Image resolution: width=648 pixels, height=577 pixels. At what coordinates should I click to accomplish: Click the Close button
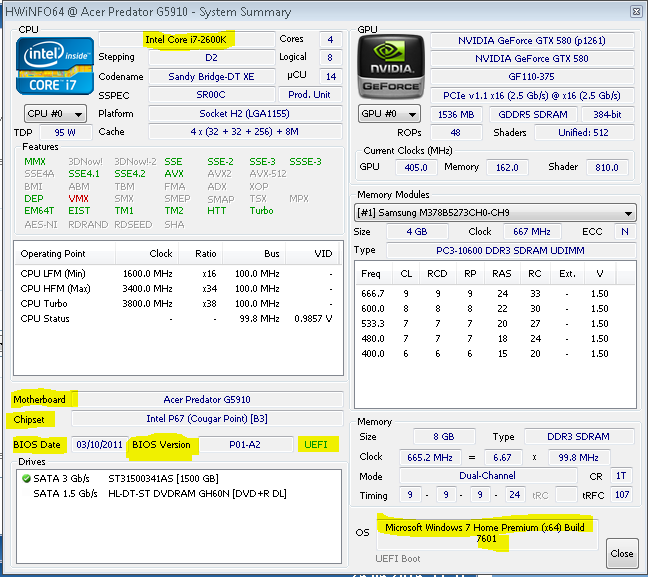(622, 553)
